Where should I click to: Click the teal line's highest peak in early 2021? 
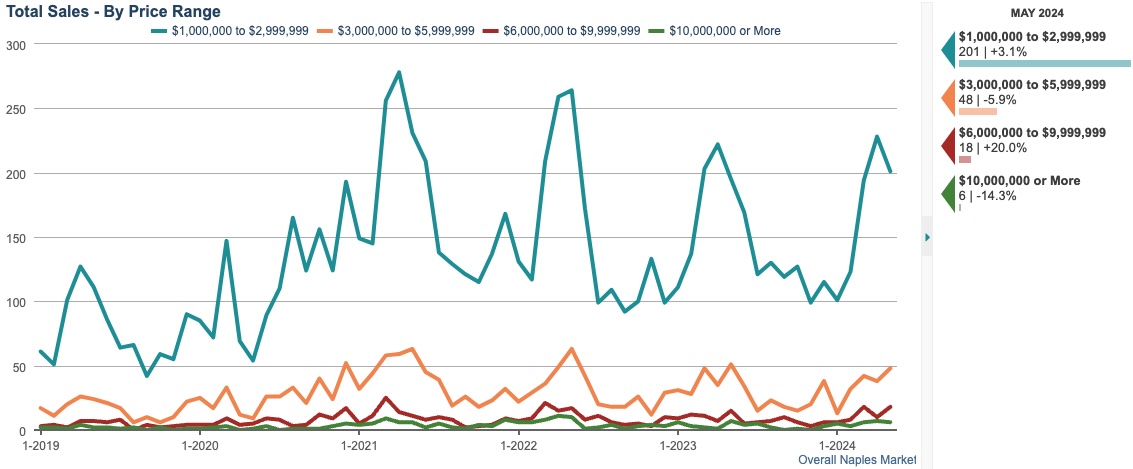399,72
